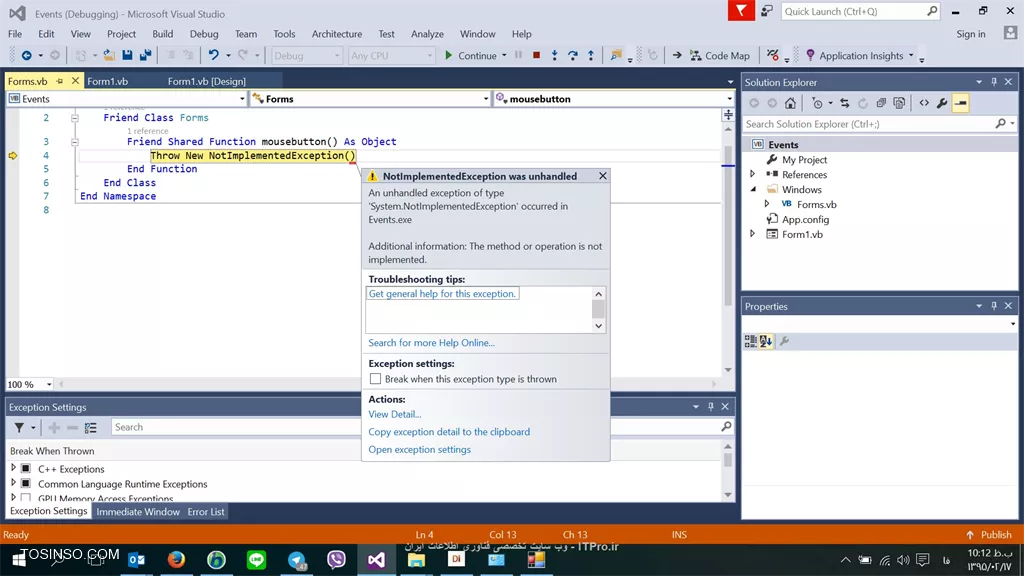
Task: Open the Architecture menu
Action: tap(336, 34)
